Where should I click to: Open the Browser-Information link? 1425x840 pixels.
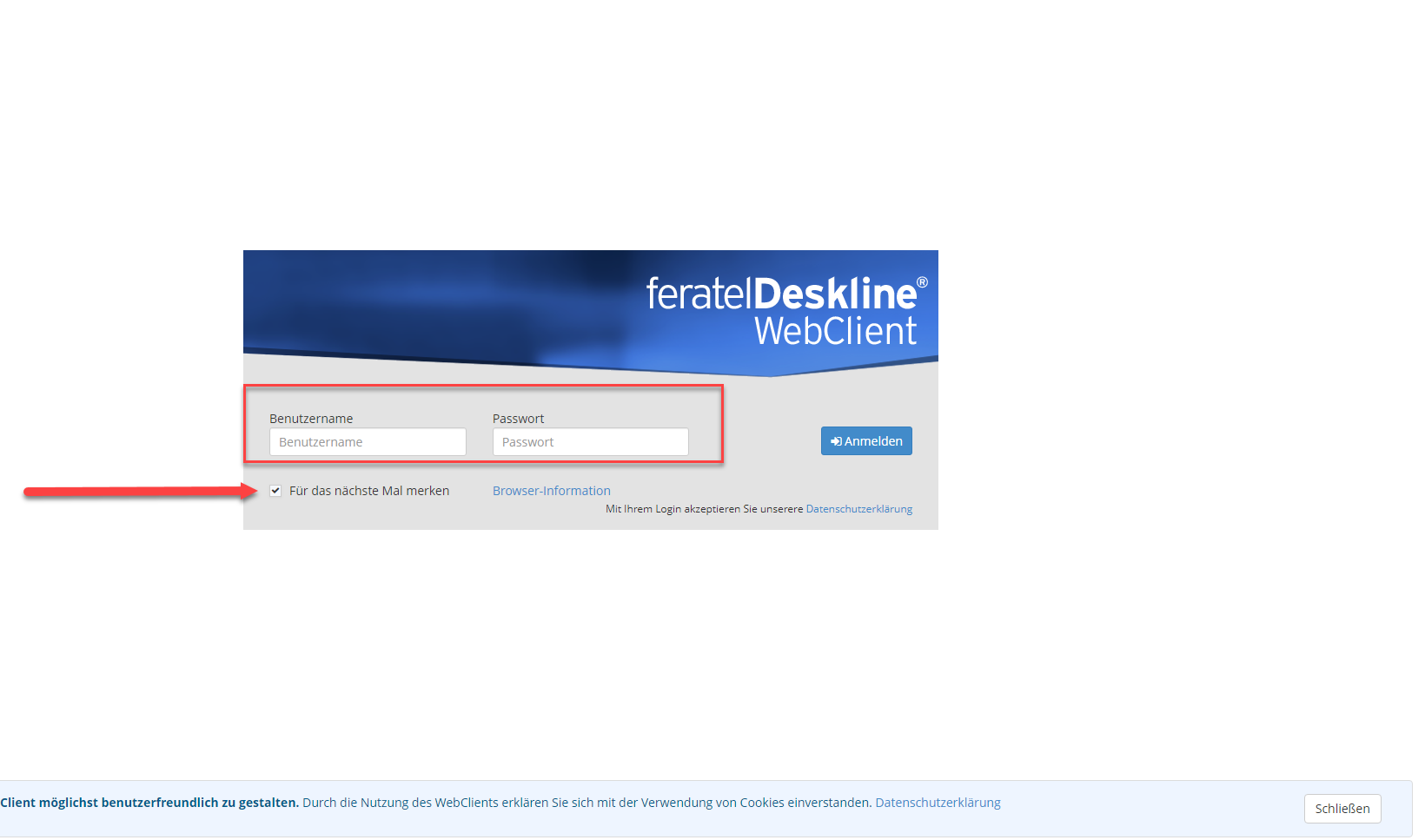tap(552, 491)
